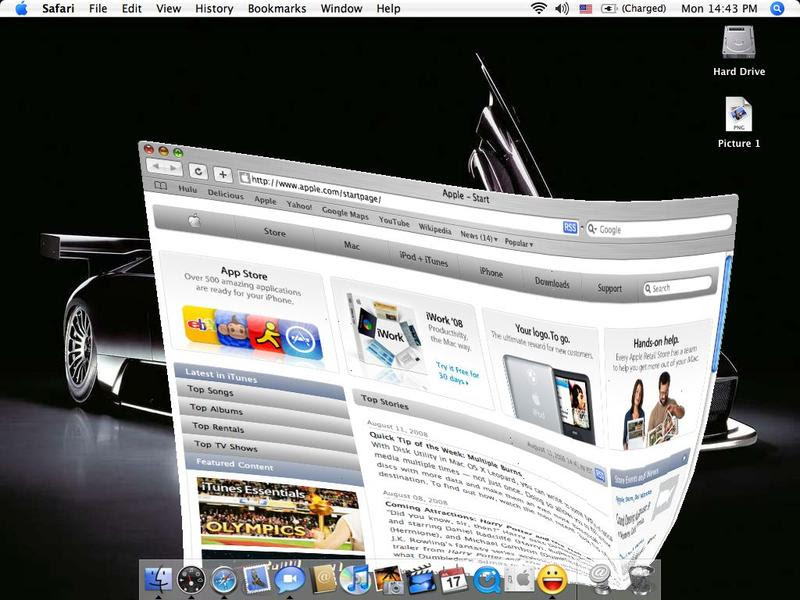Launch QuickTime Player from the Dock

(487, 581)
